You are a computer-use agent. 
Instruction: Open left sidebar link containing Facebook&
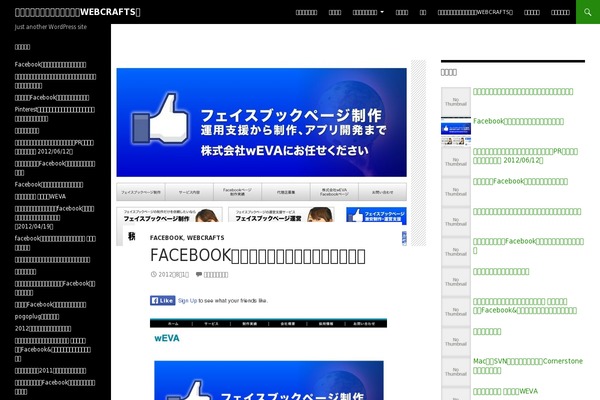(x=53, y=349)
